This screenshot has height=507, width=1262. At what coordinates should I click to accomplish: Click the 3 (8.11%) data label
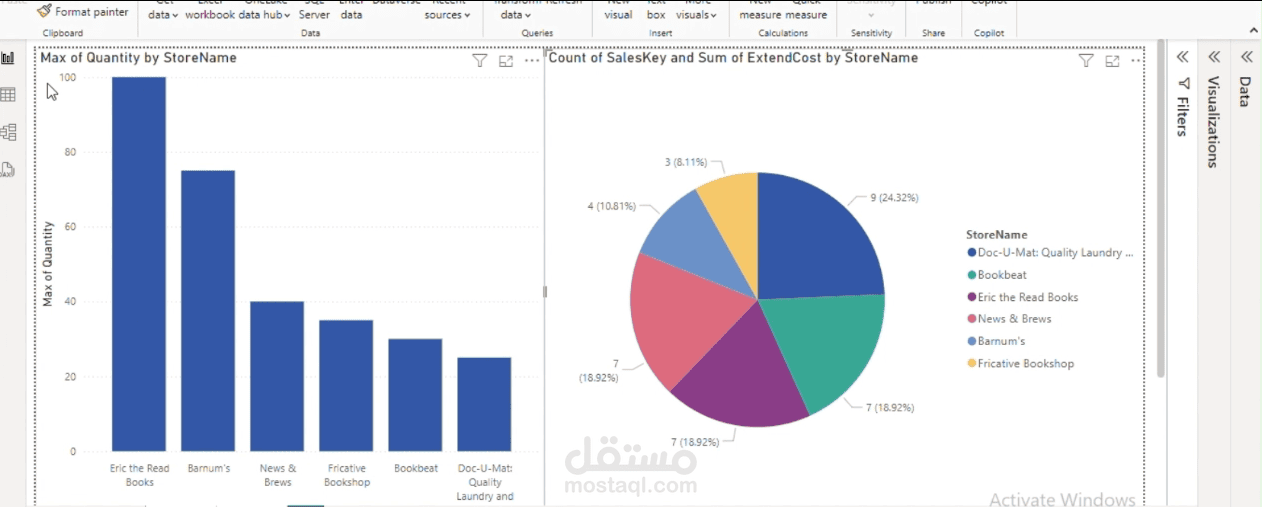(685, 161)
